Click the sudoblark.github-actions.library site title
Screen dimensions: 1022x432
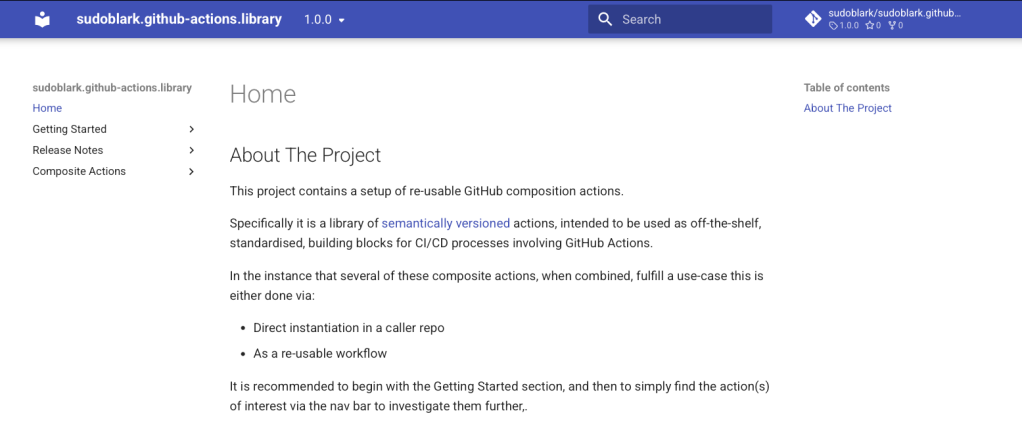click(x=179, y=19)
